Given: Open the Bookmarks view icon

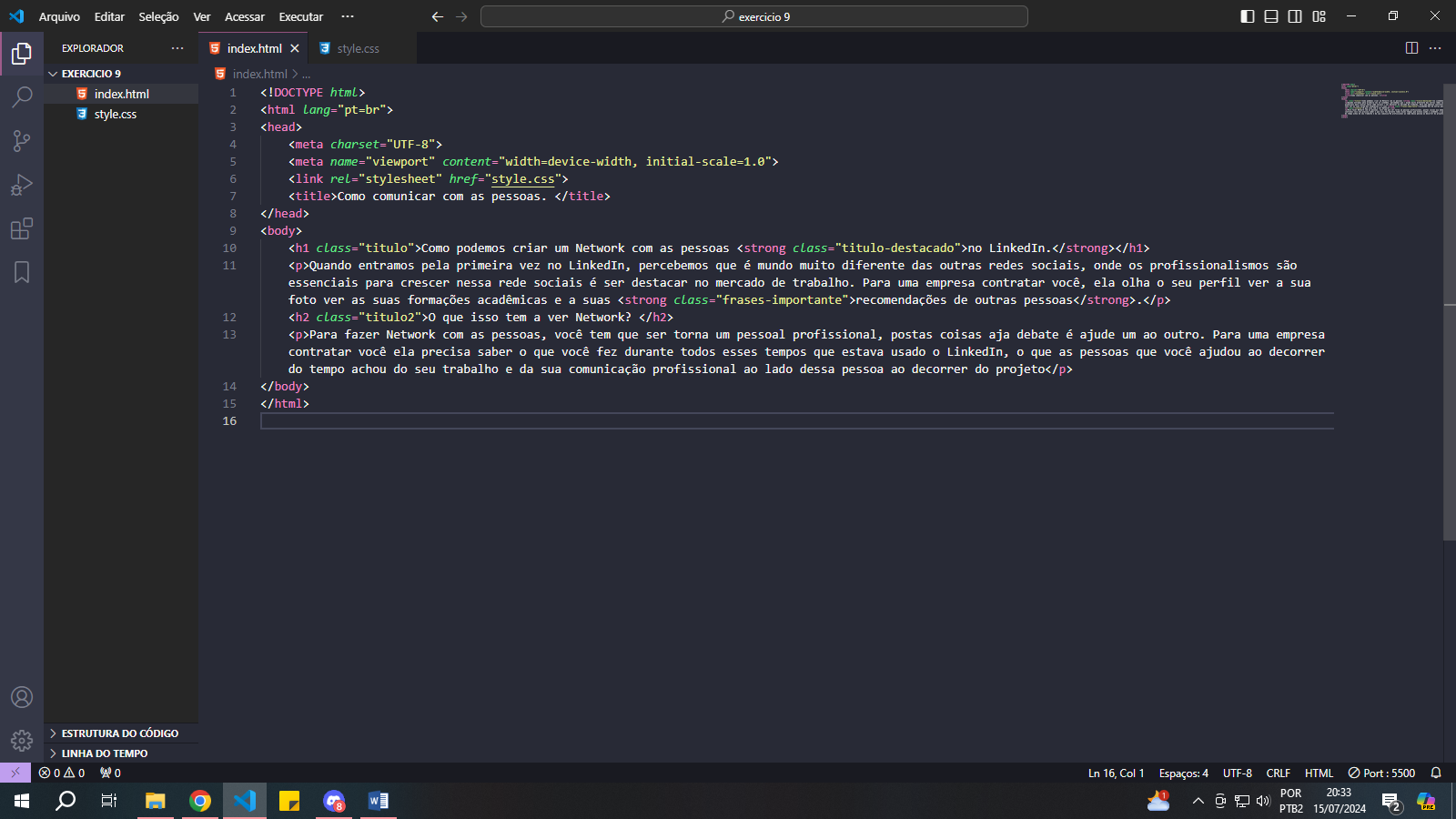Looking at the screenshot, I should point(22,272).
